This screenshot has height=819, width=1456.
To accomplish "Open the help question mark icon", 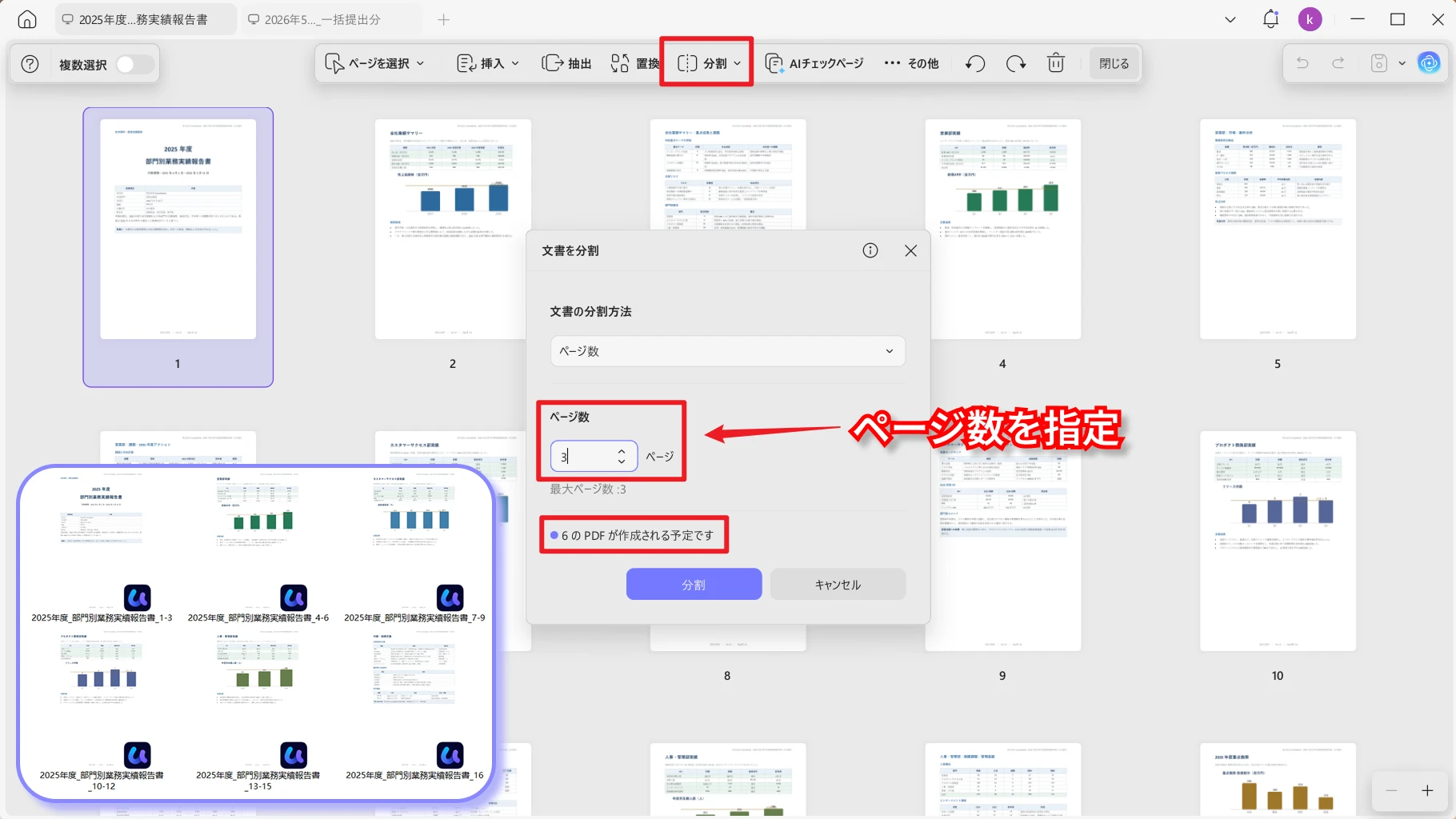I will (x=30, y=64).
